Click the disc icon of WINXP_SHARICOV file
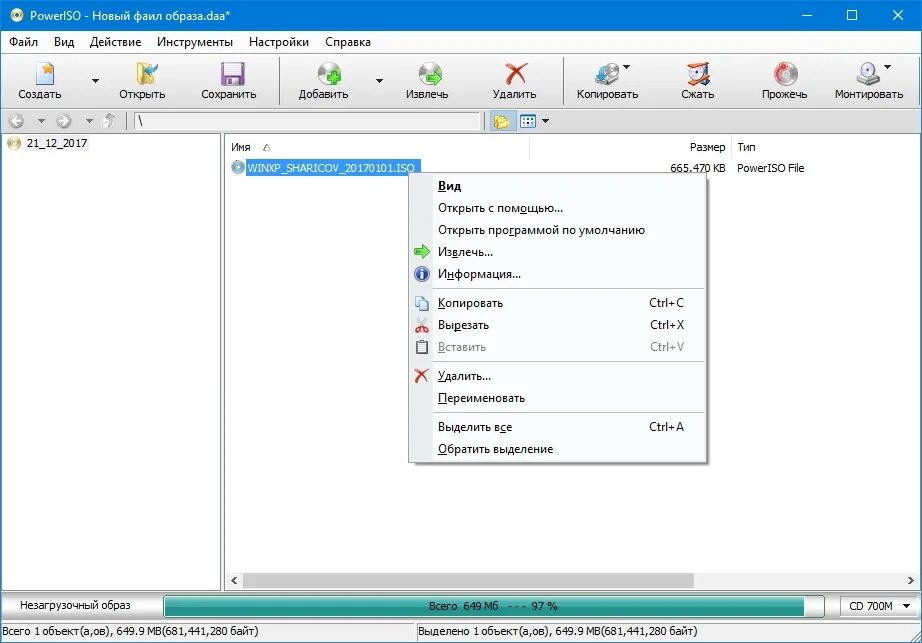The image size is (922, 643). pyautogui.click(x=238, y=168)
